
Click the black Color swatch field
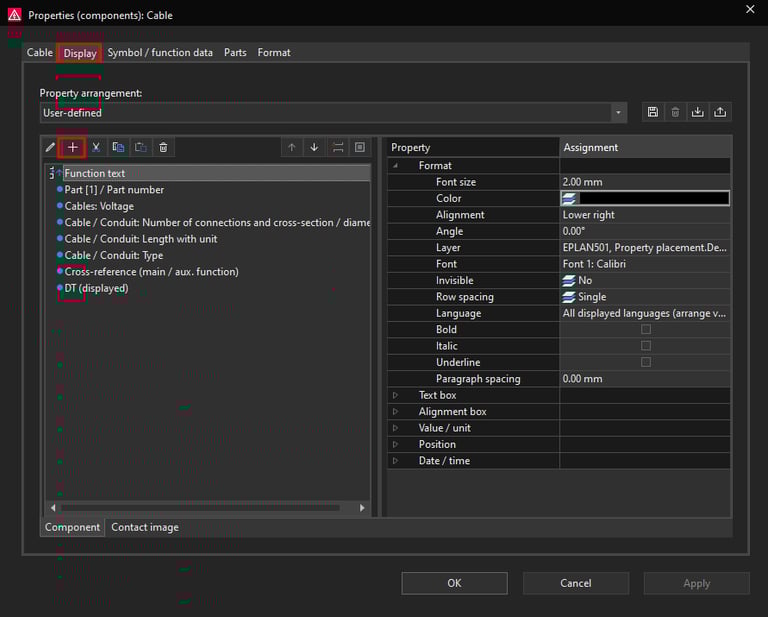pyautogui.click(x=653, y=198)
